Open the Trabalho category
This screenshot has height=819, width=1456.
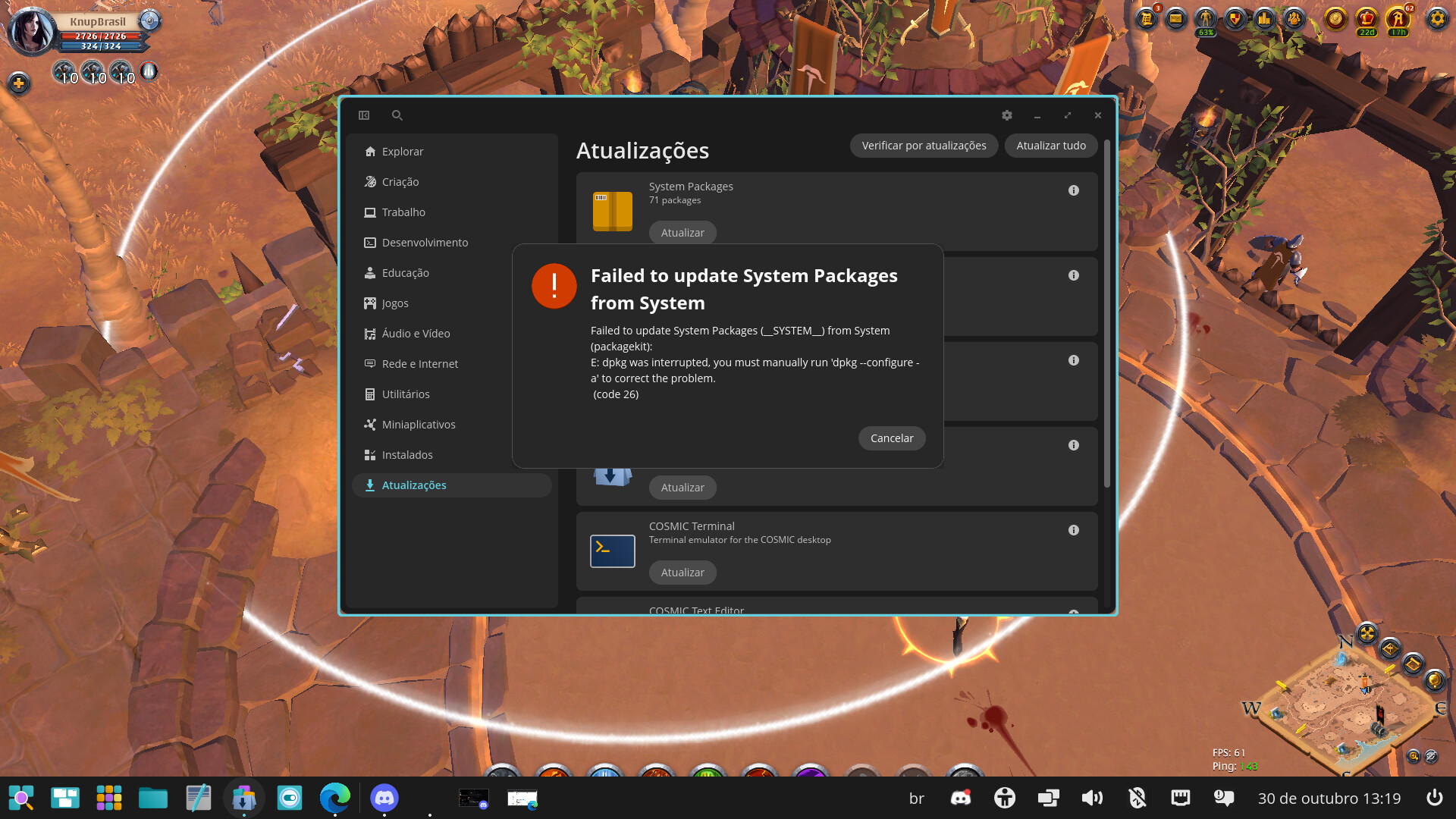tap(452, 212)
